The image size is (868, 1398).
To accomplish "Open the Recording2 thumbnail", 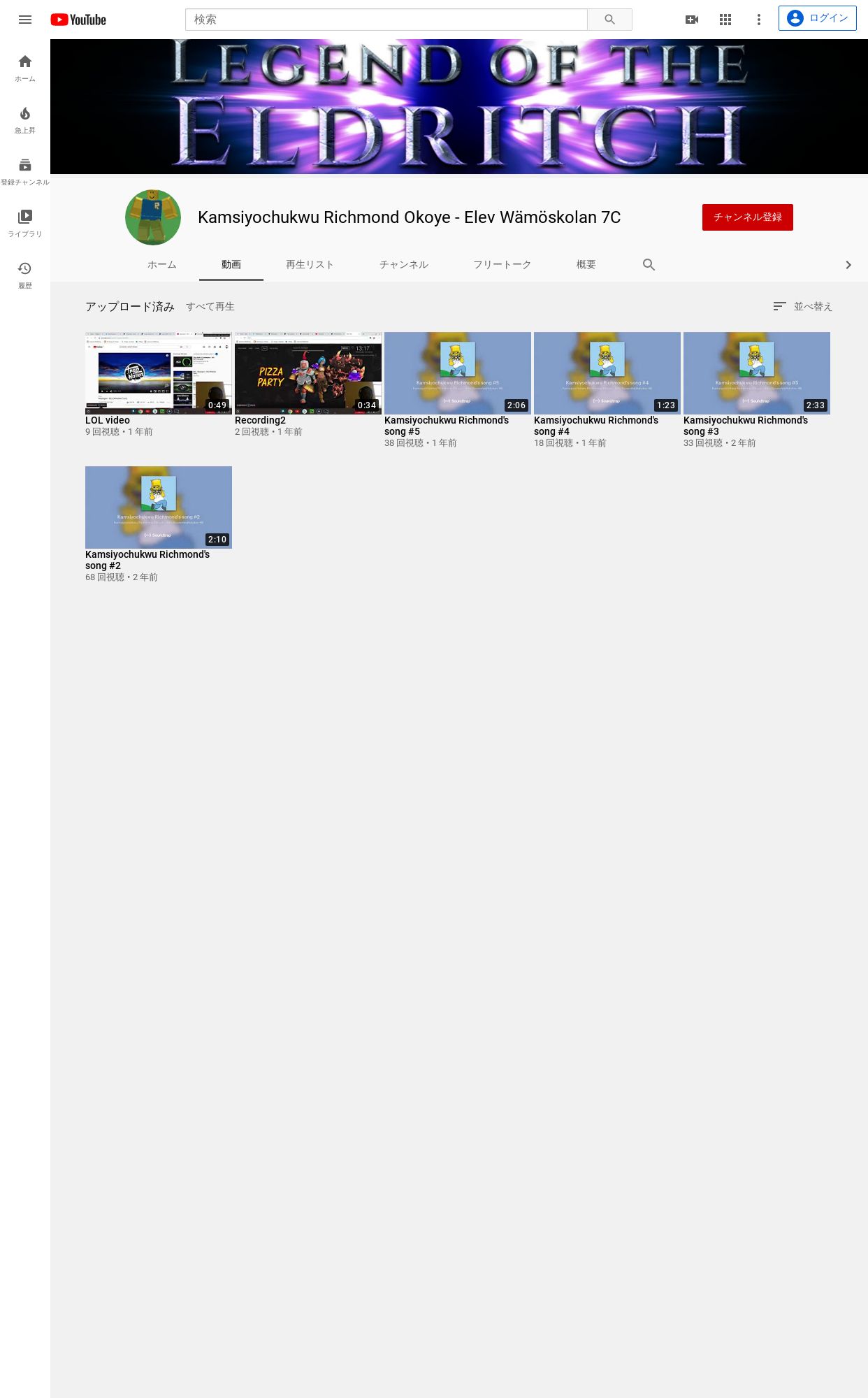I will point(308,373).
